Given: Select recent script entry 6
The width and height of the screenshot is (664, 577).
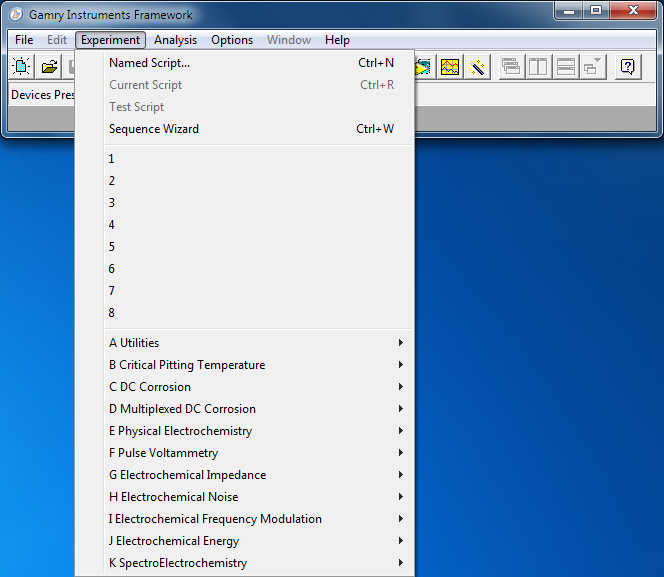Looking at the screenshot, I should pos(244,269).
